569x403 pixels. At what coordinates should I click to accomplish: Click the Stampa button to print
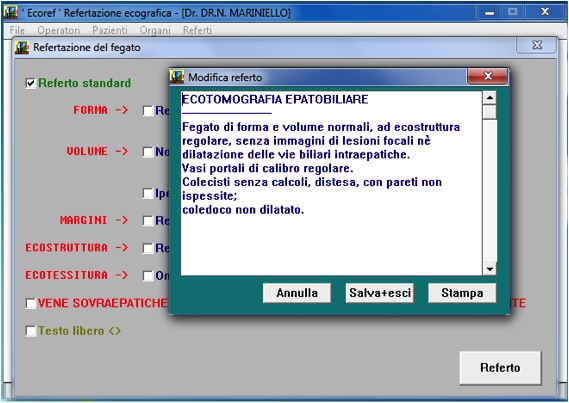462,293
